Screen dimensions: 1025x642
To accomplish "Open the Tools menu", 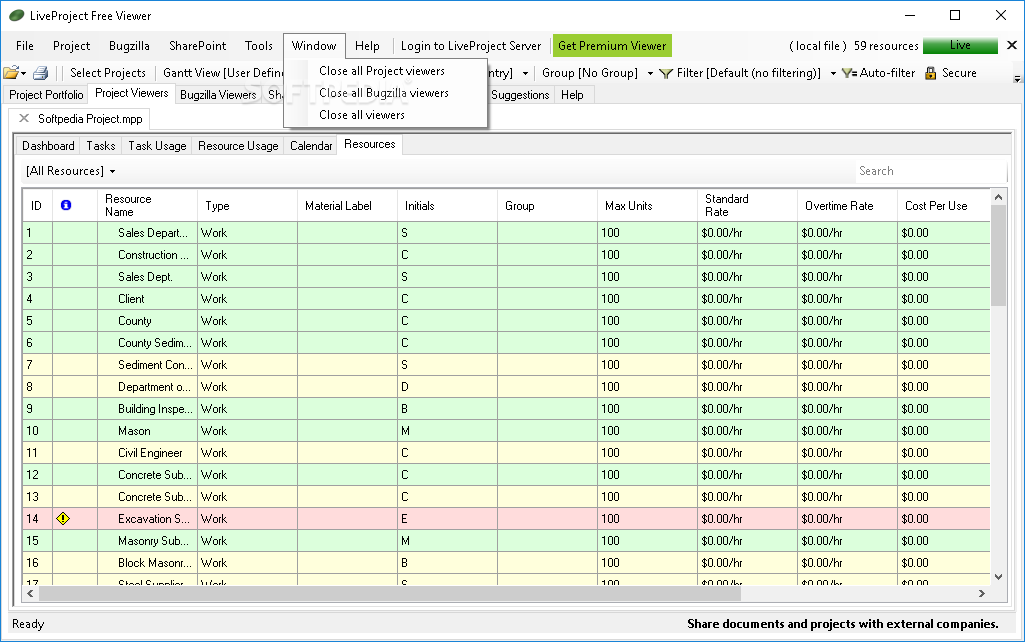I will coord(259,46).
